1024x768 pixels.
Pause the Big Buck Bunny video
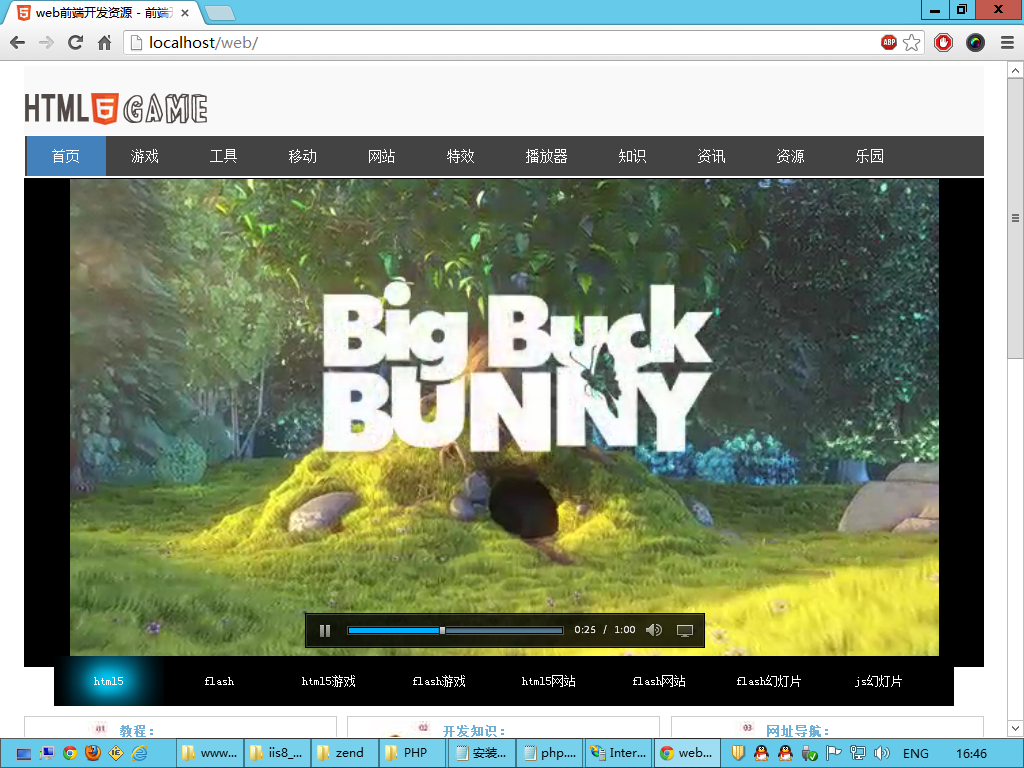tap(325, 630)
